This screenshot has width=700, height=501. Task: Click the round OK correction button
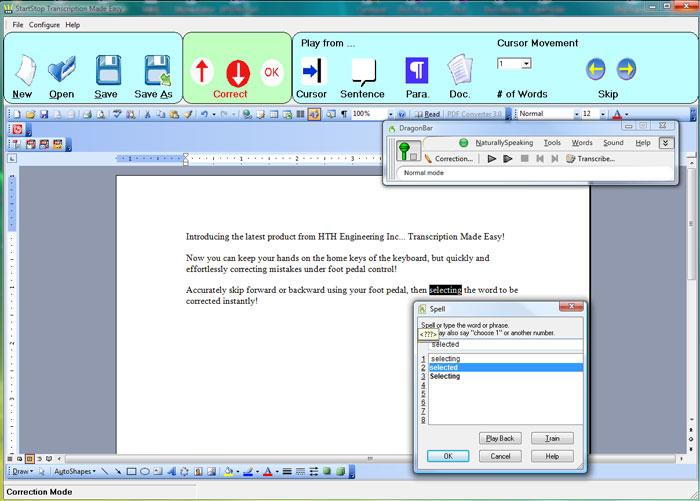271,72
